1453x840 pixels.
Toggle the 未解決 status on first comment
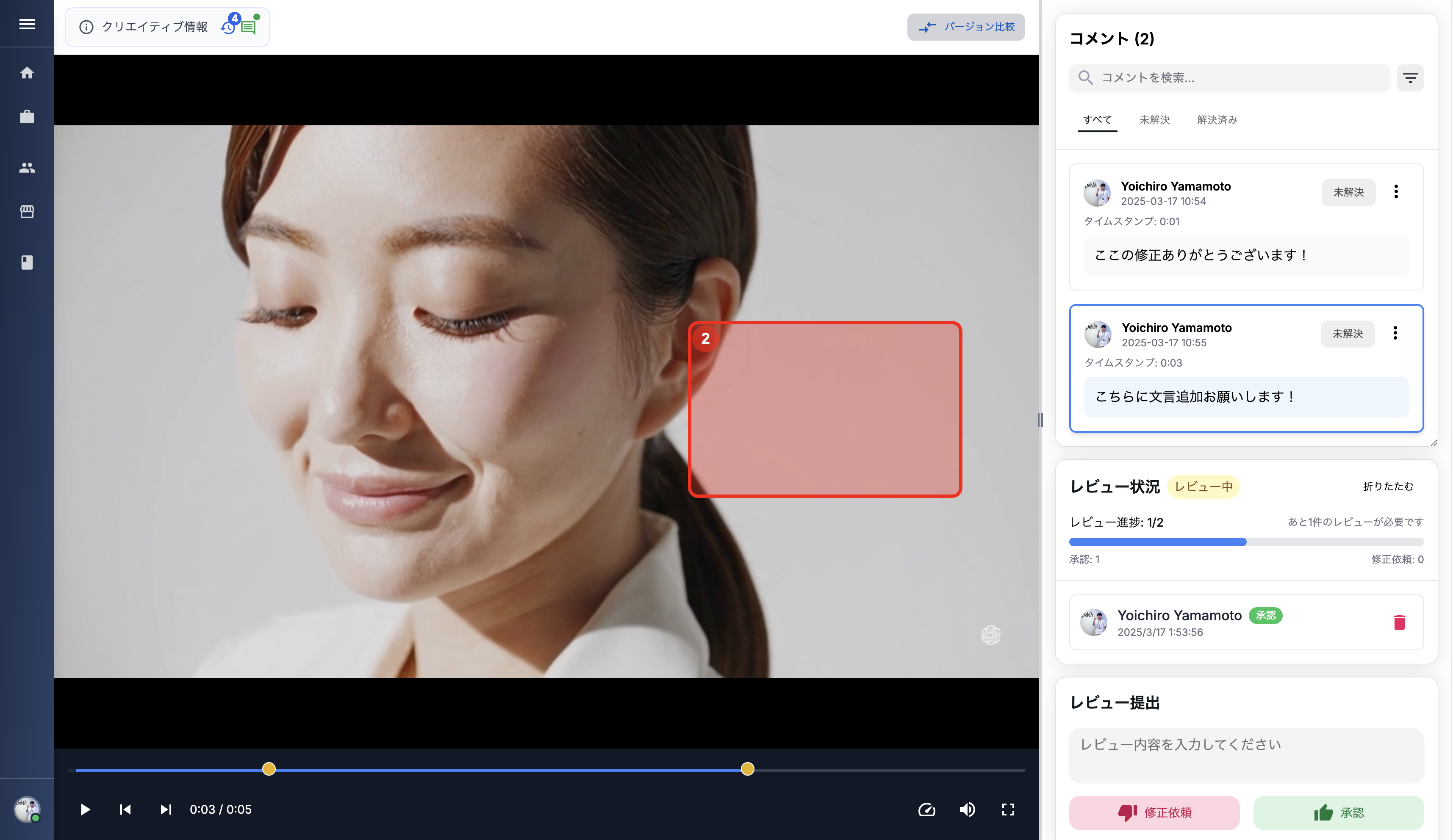coord(1348,192)
